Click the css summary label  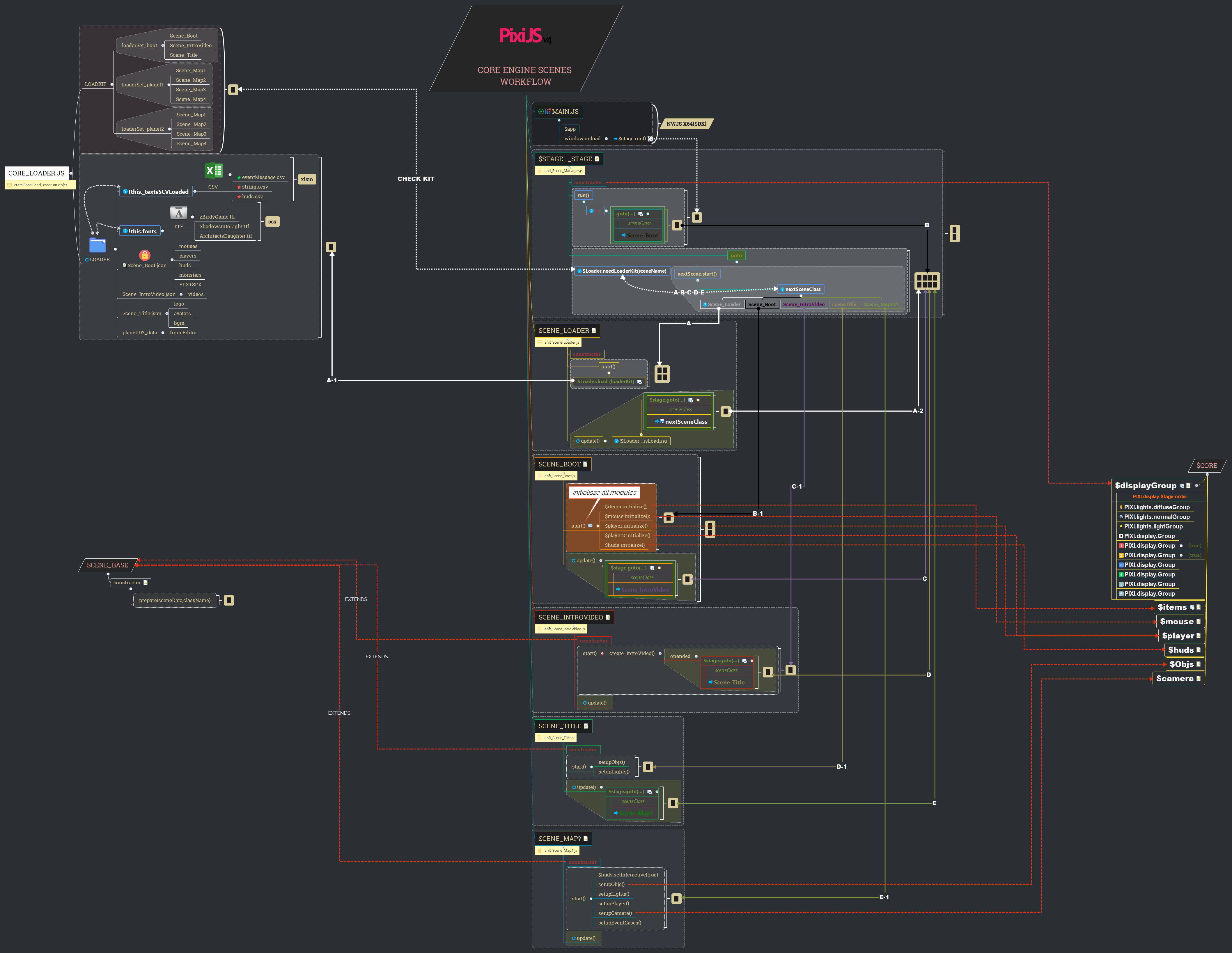point(272,222)
